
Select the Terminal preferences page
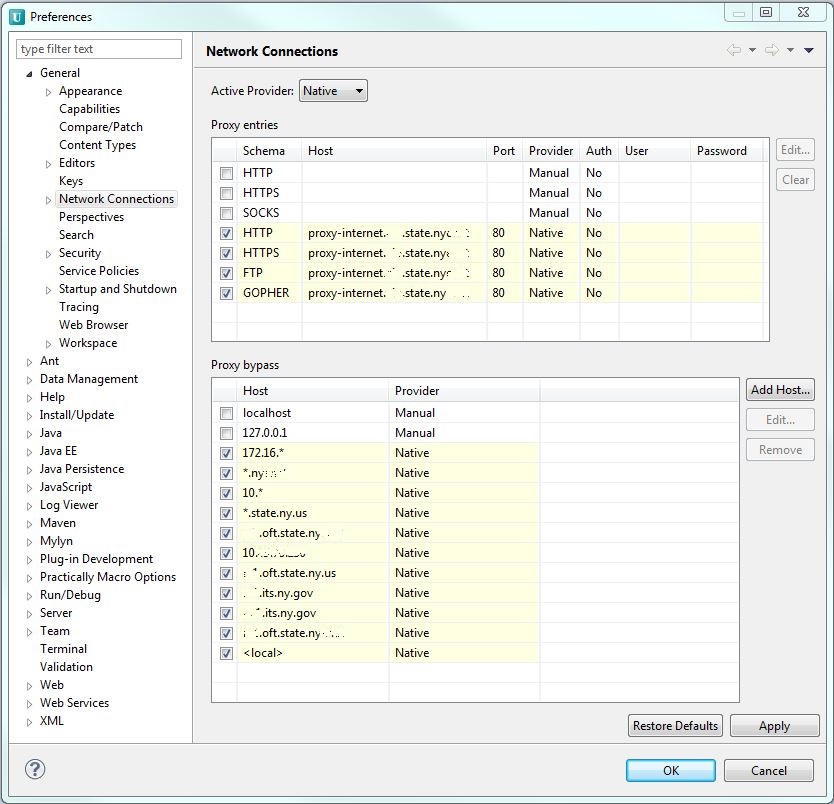click(63, 649)
